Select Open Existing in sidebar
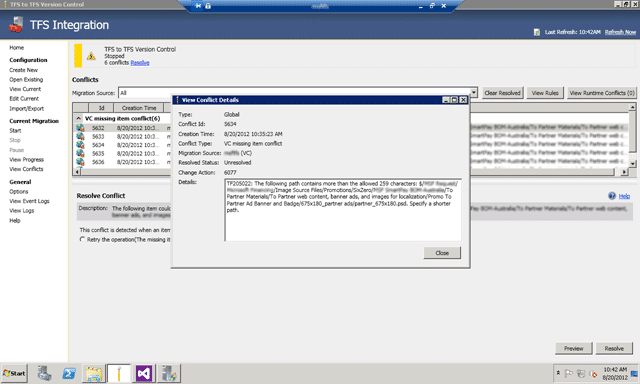 pos(26,80)
